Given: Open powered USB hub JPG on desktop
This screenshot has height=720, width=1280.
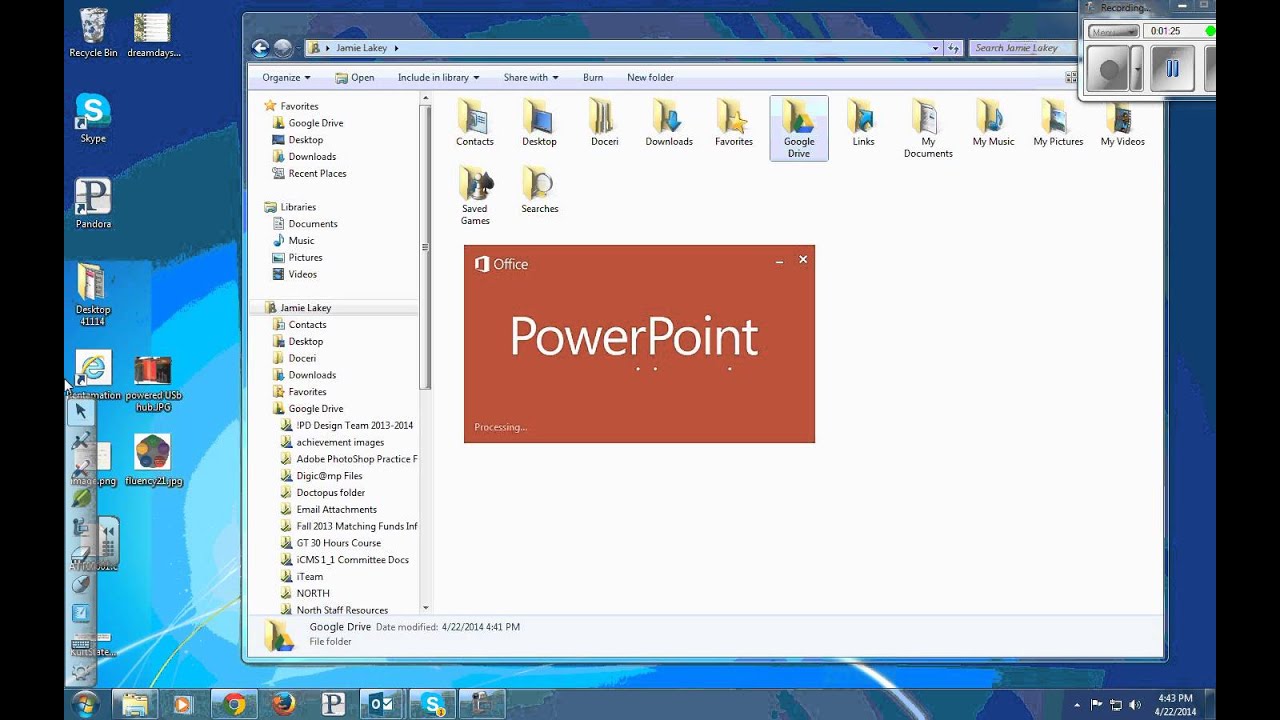Looking at the screenshot, I should 153,384.
